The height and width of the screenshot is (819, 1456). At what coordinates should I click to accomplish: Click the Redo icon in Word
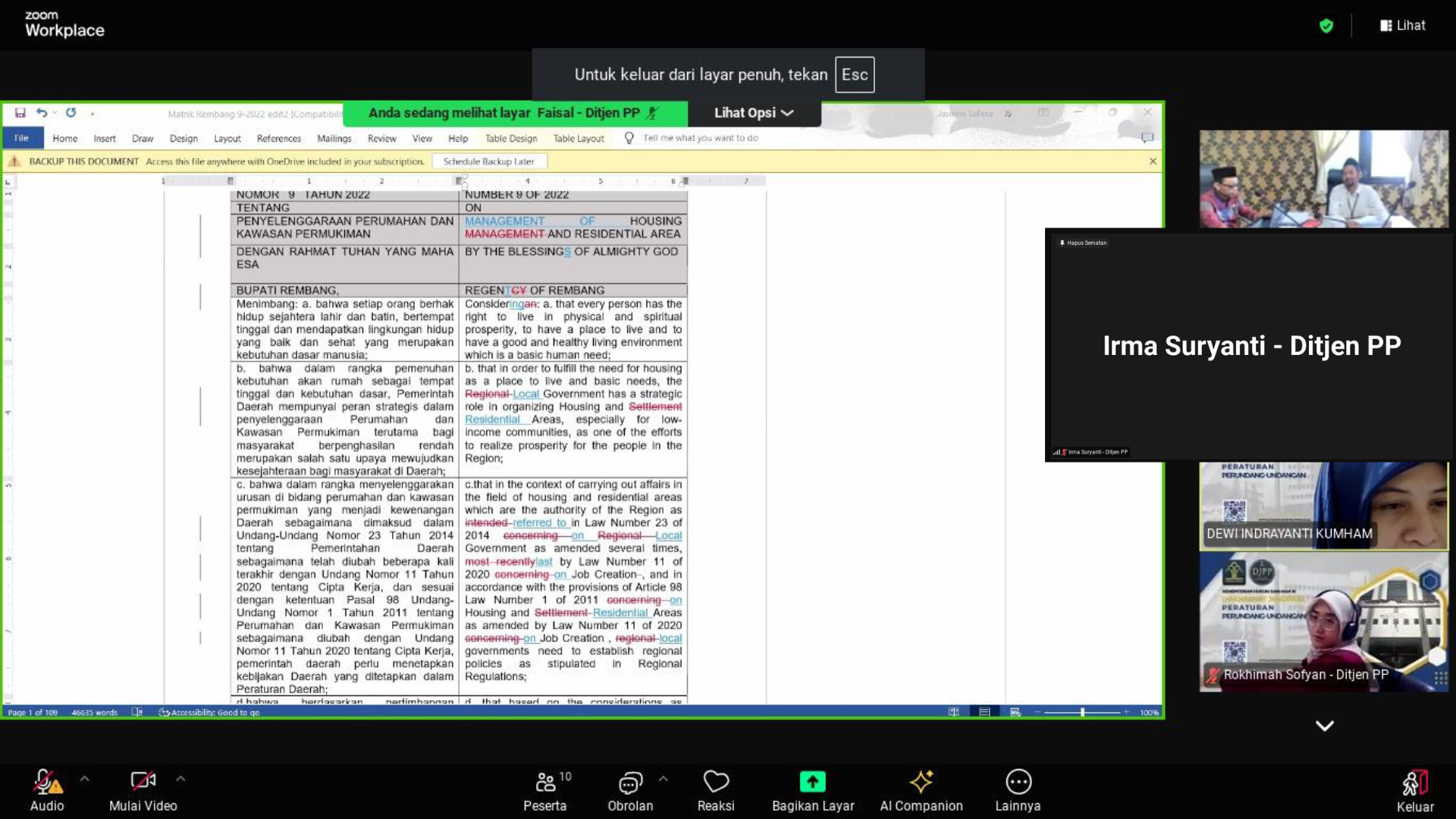click(71, 113)
